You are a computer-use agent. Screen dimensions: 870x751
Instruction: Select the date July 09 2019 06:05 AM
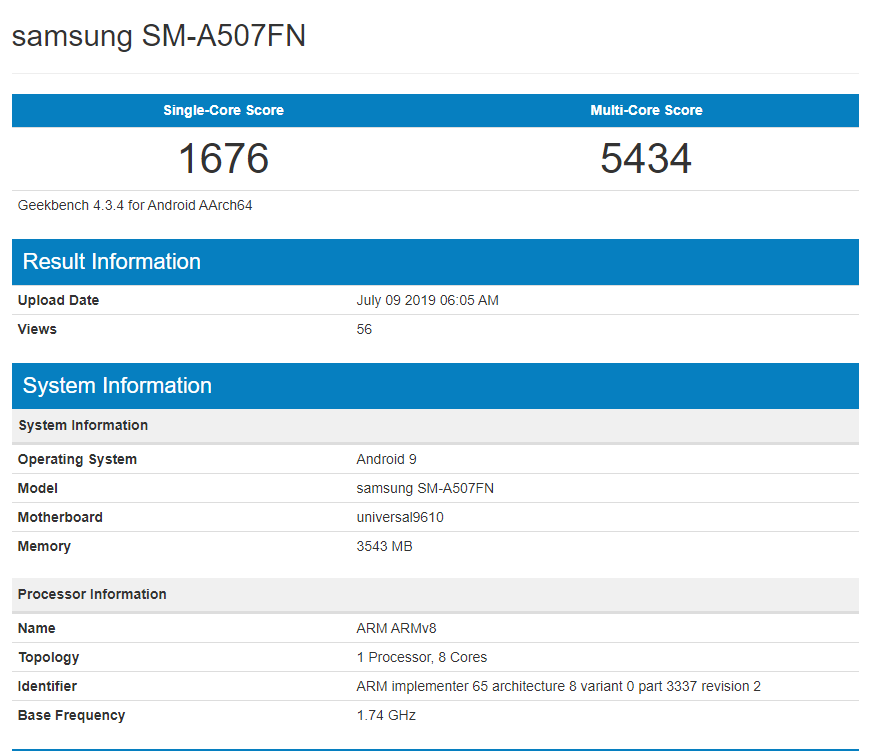427,300
